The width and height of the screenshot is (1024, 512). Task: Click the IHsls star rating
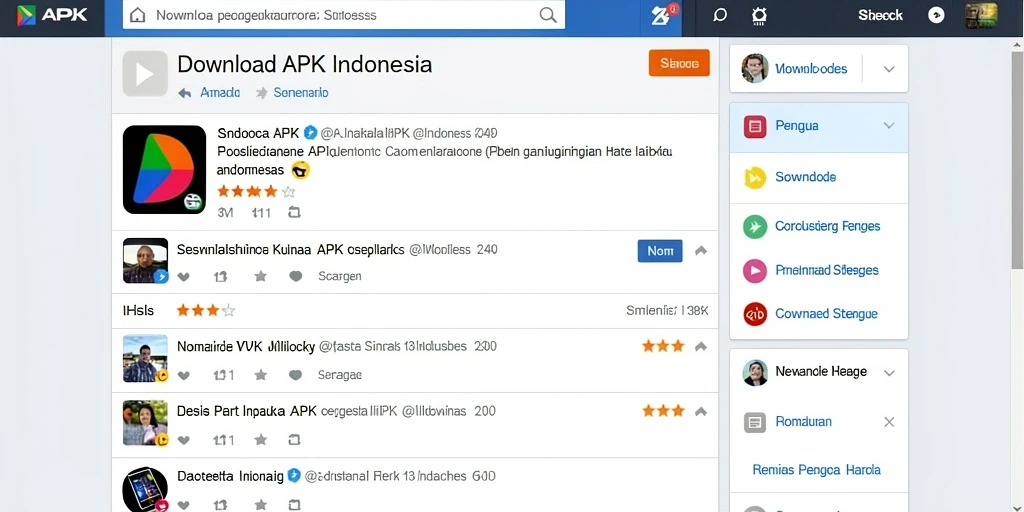coord(206,311)
